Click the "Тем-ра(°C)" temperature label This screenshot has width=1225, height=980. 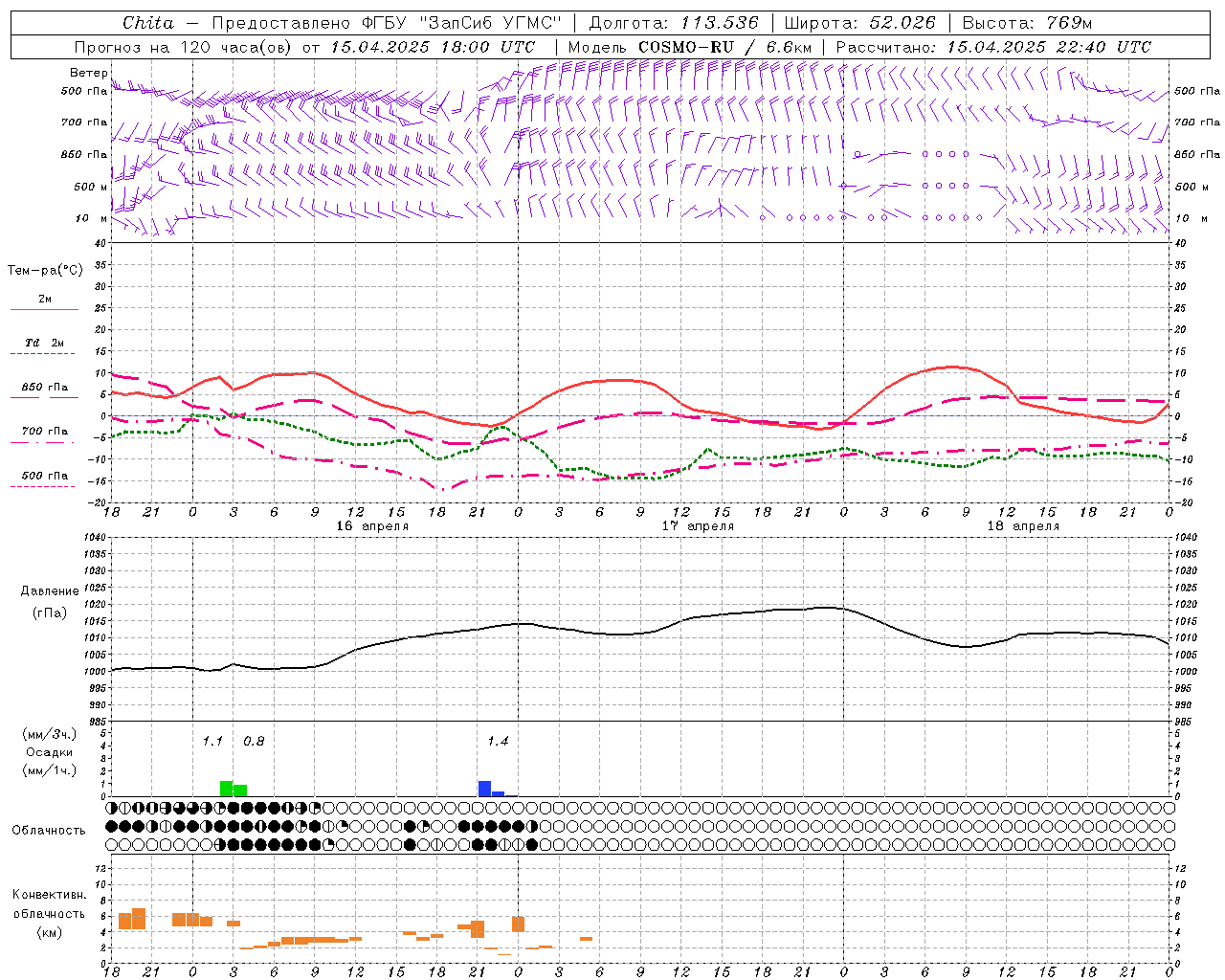(45, 271)
